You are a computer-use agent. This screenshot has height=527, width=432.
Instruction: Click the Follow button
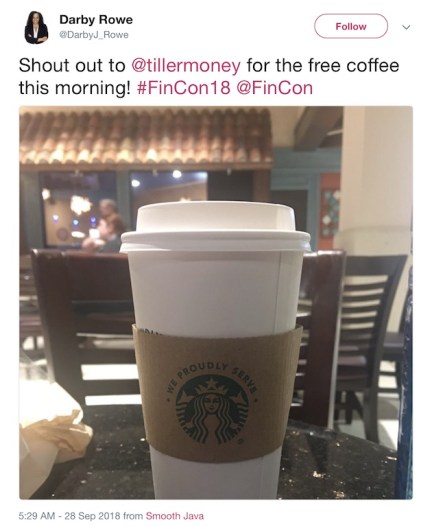point(351,26)
